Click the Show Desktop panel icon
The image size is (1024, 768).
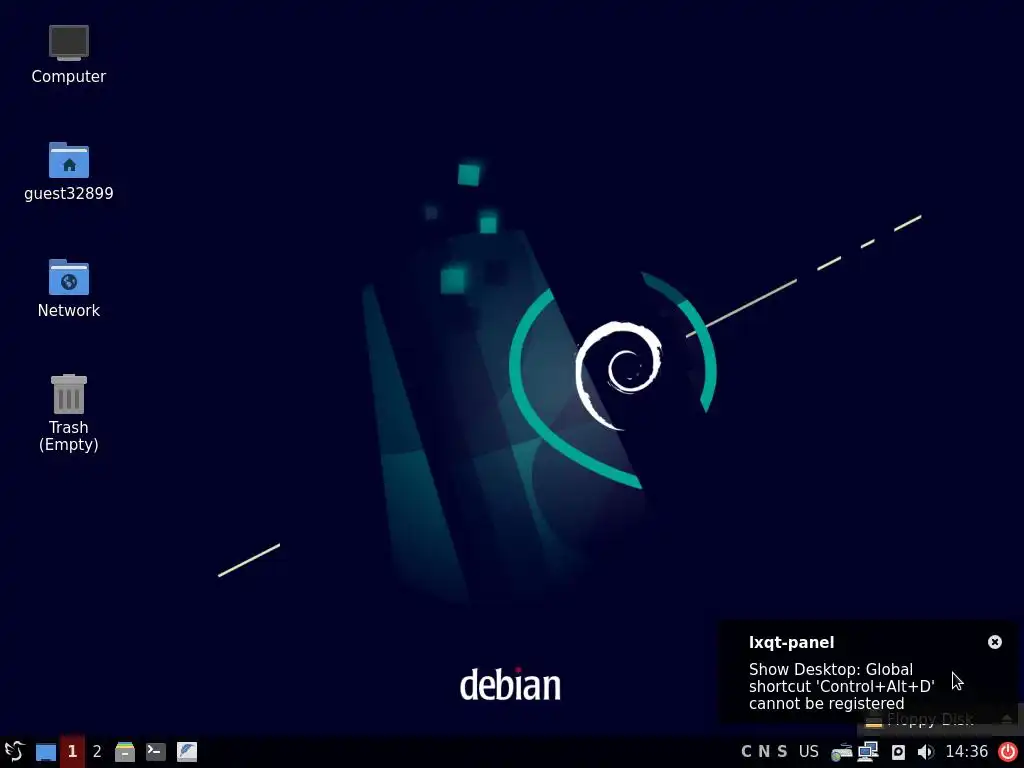(x=46, y=752)
